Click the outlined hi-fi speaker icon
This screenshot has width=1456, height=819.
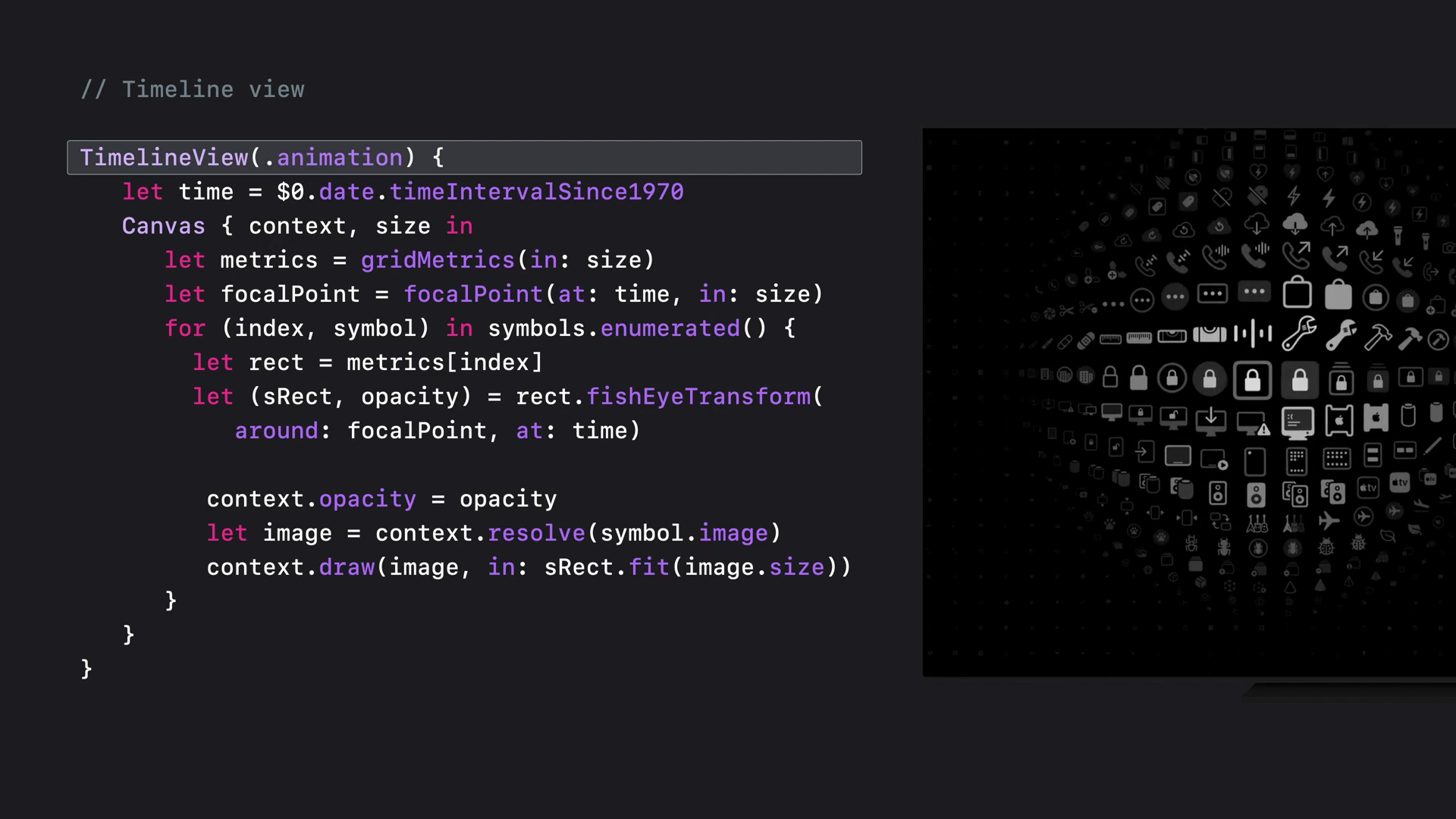point(1218,493)
